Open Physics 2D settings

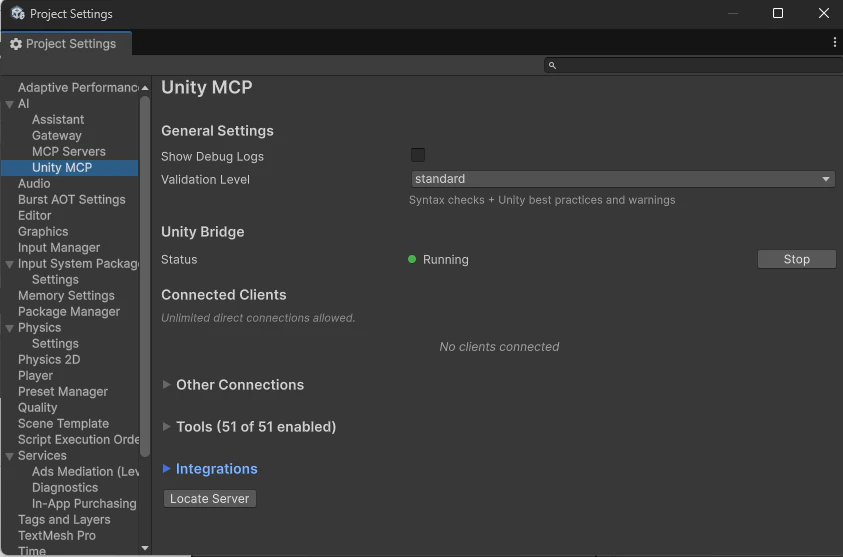49,360
